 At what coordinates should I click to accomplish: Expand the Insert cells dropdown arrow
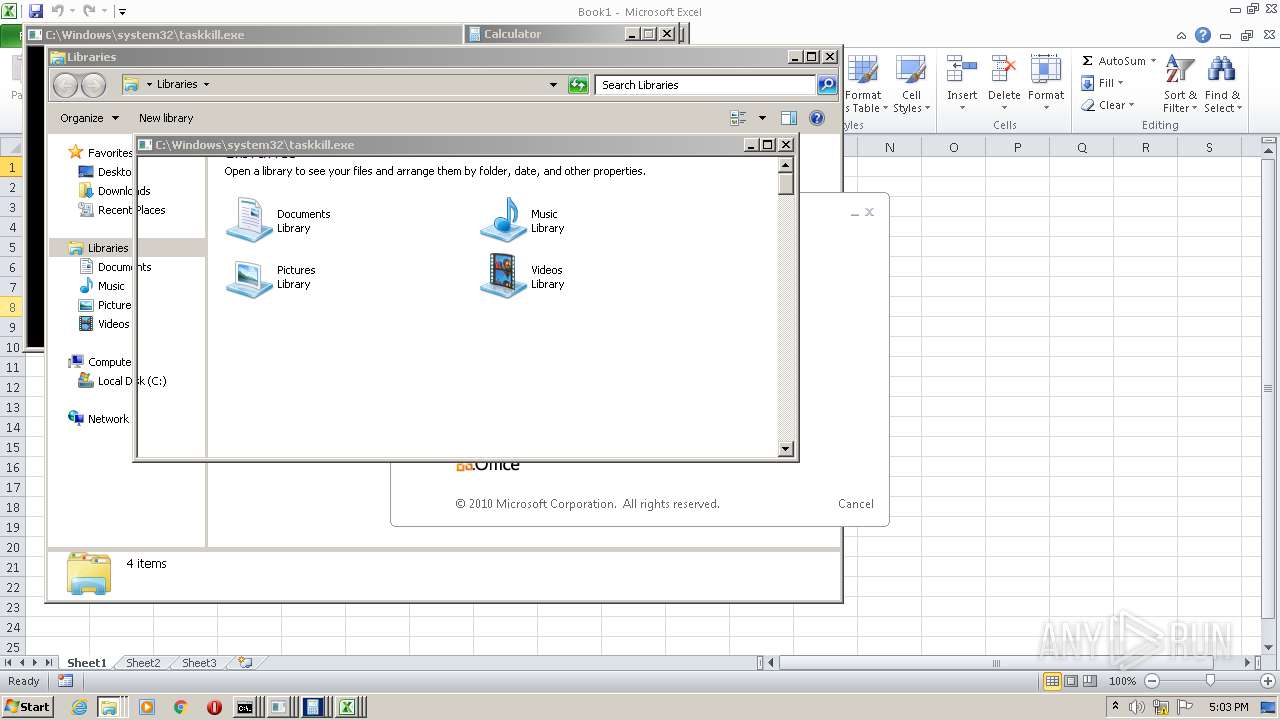[x=962, y=108]
